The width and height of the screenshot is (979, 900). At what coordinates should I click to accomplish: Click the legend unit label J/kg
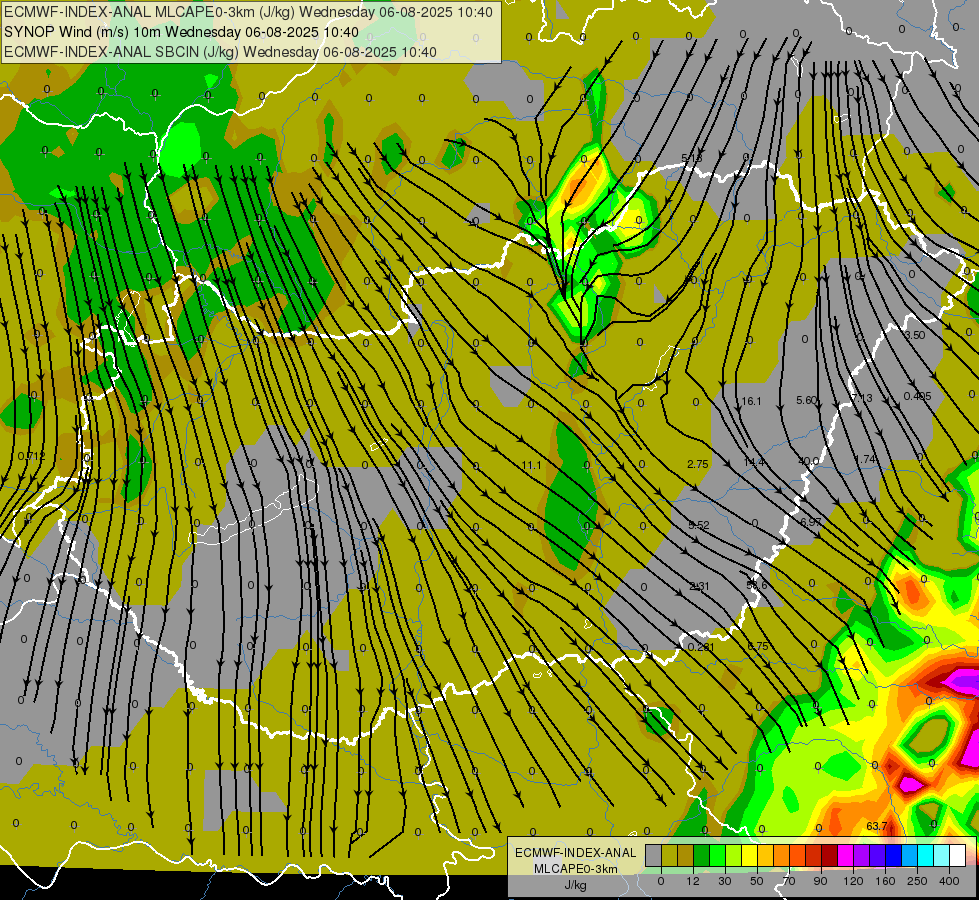(575, 885)
